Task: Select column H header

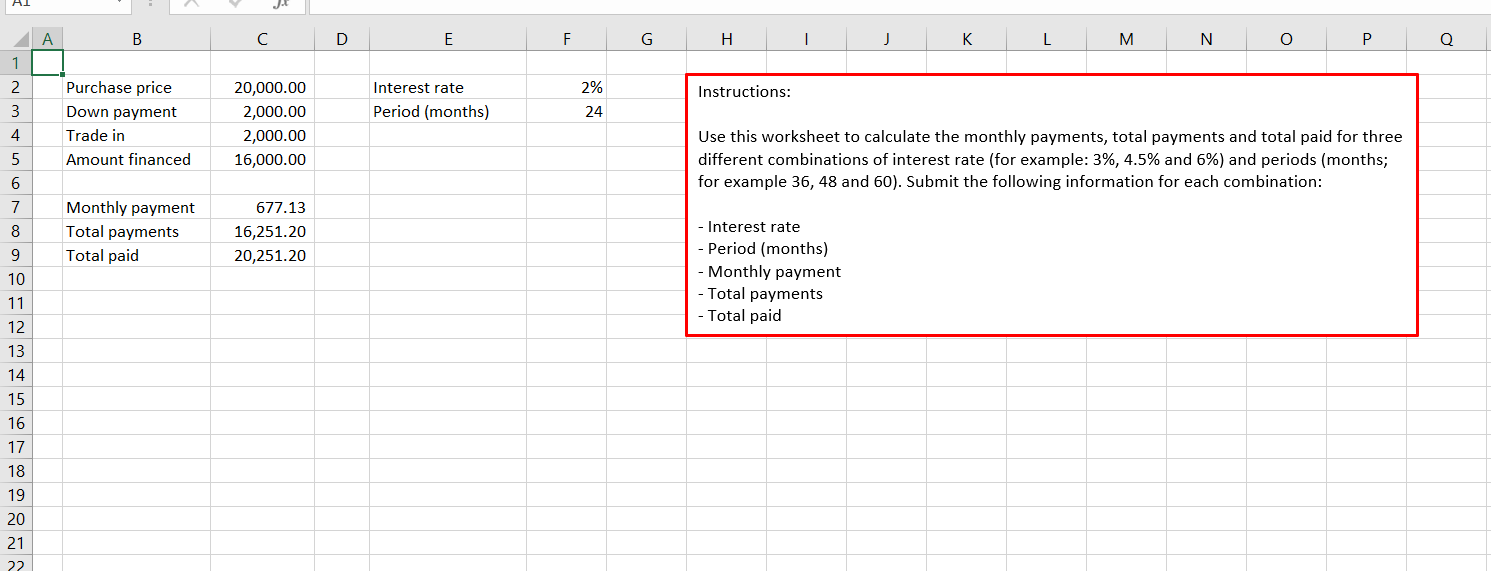Action: pos(727,40)
